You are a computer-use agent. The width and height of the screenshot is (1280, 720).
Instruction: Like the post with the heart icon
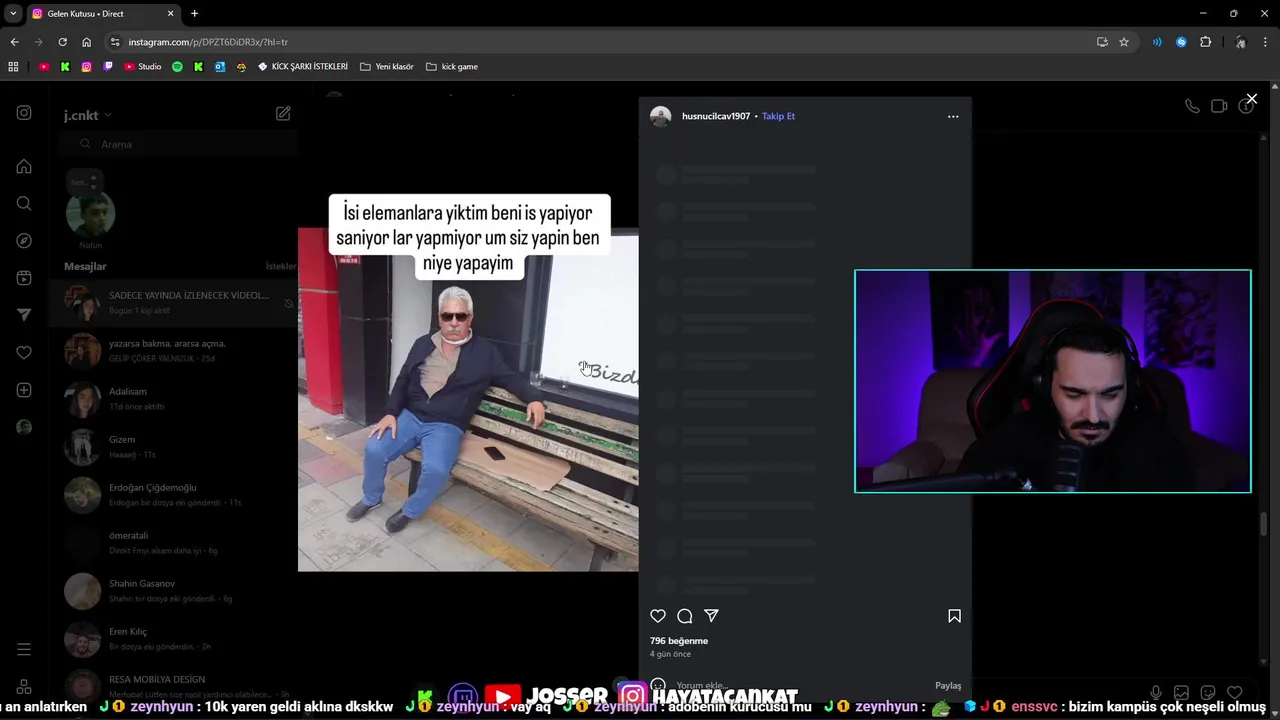[658, 616]
